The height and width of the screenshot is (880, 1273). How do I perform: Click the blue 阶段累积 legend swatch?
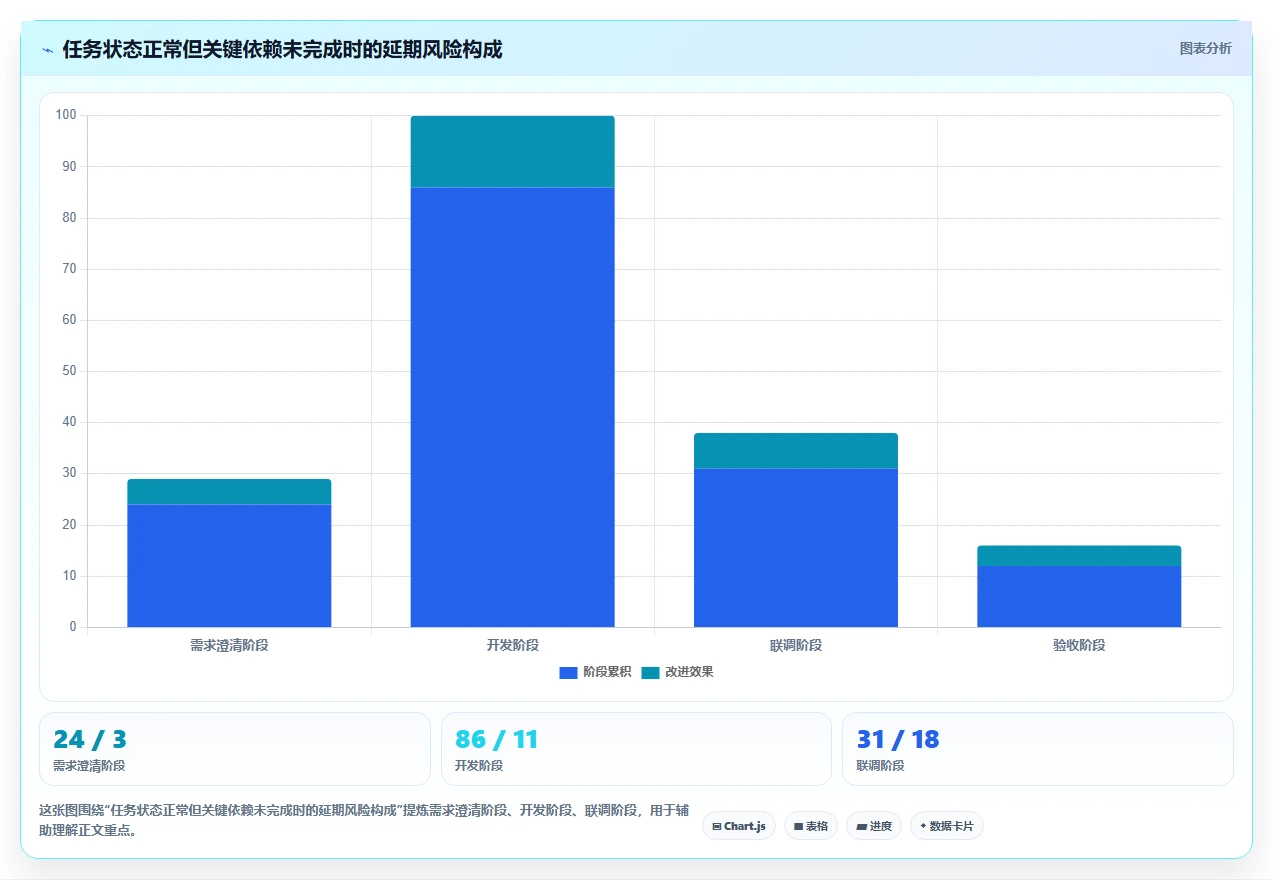pos(568,672)
